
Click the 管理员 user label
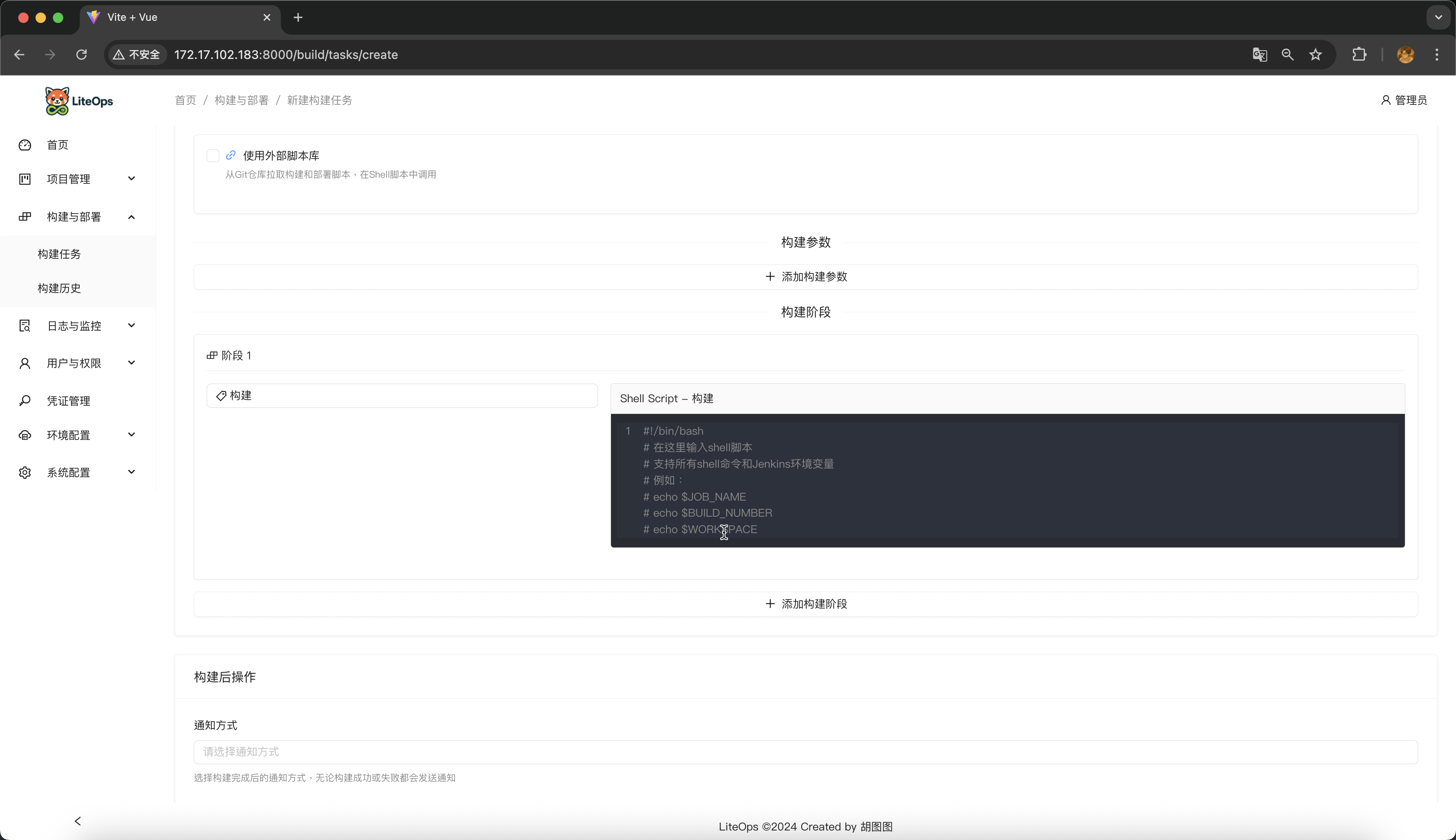coord(1411,101)
